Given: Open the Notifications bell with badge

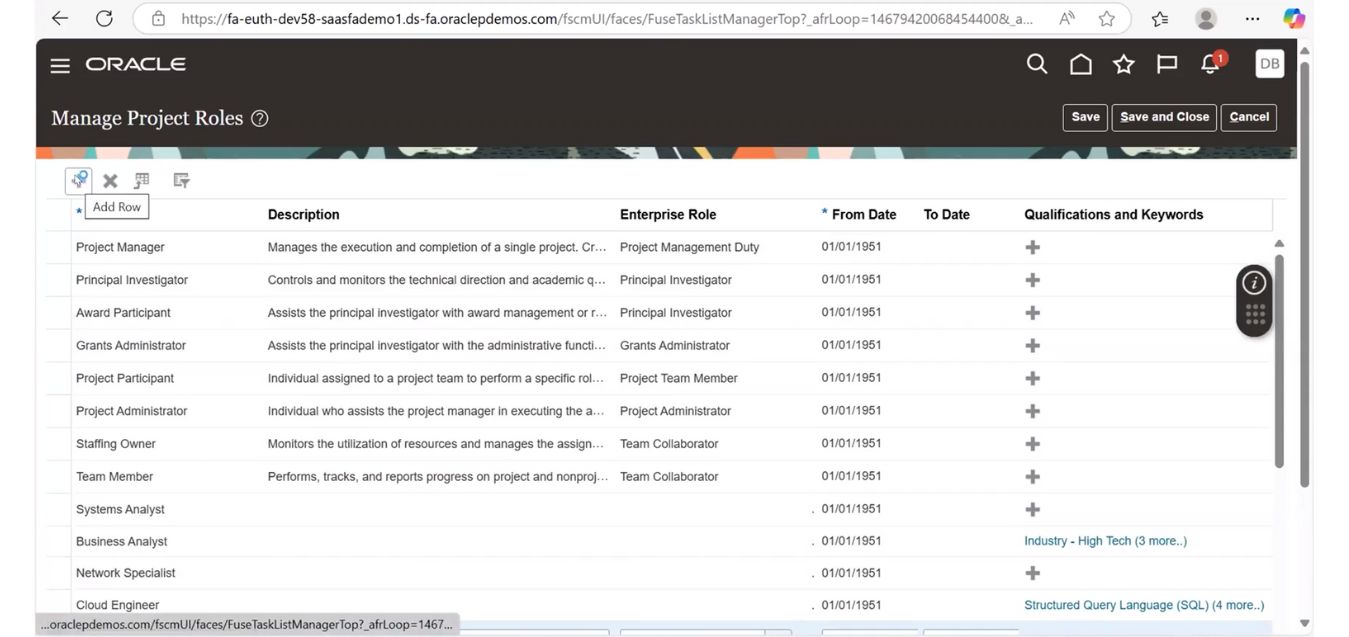Looking at the screenshot, I should click(x=1209, y=63).
